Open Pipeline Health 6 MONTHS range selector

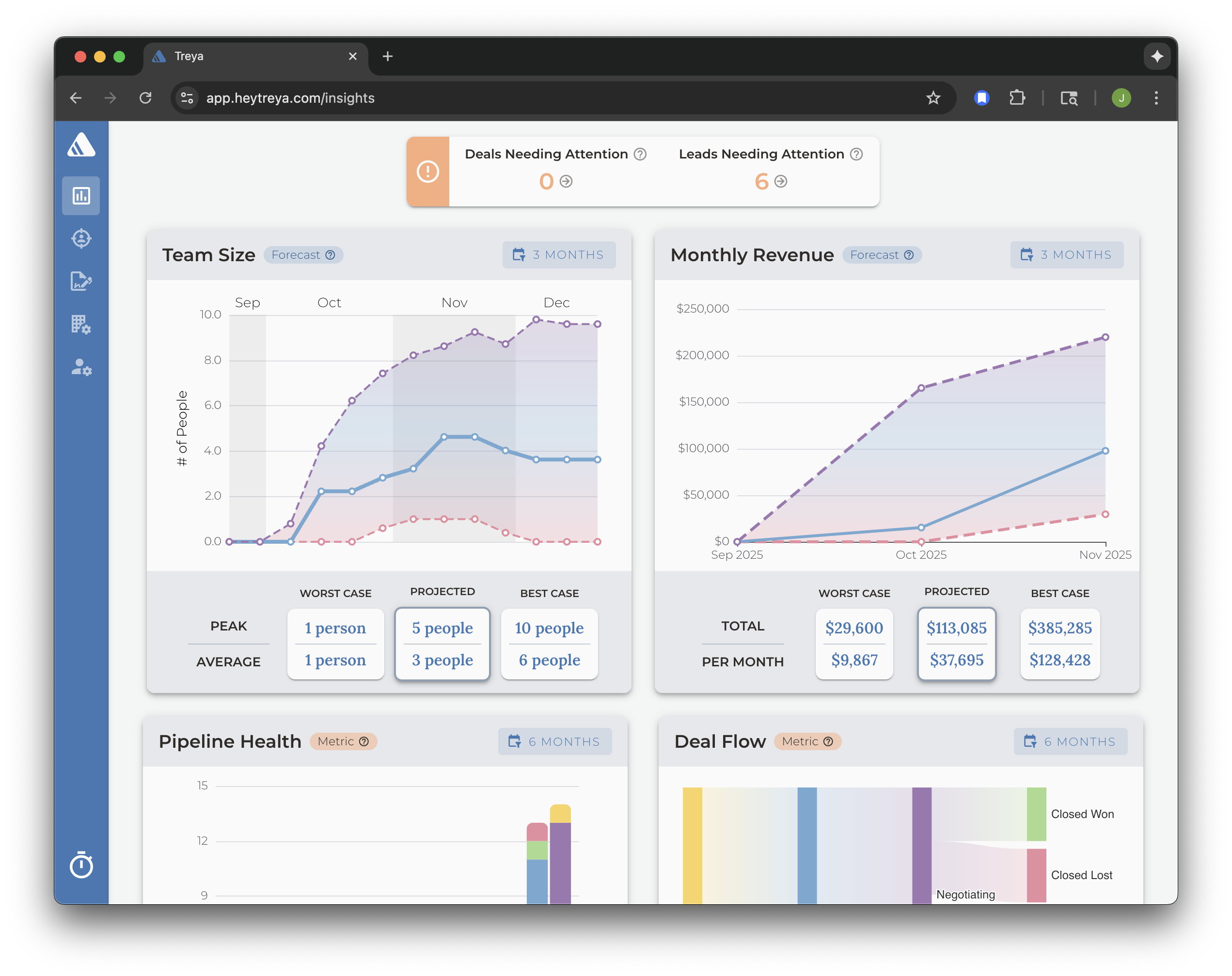[x=554, y=741]
